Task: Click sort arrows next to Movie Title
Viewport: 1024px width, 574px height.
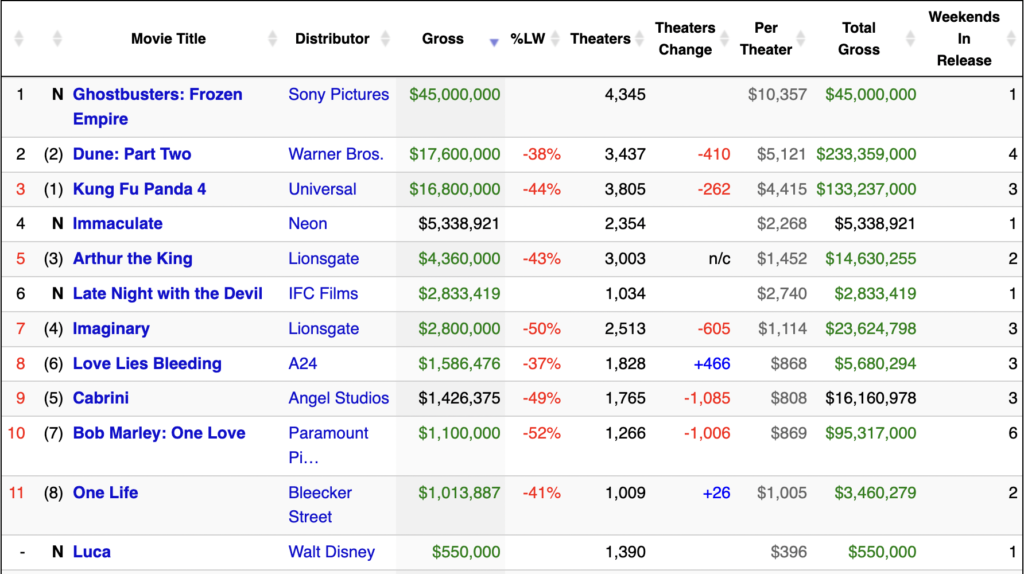Action: pos(272,39)
